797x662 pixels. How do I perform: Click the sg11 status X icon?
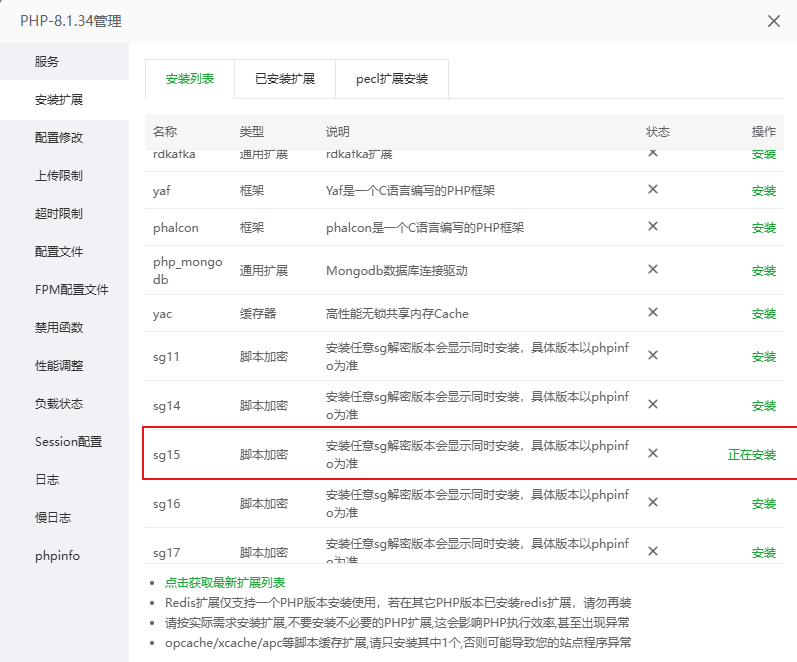[x=653, y=355]
